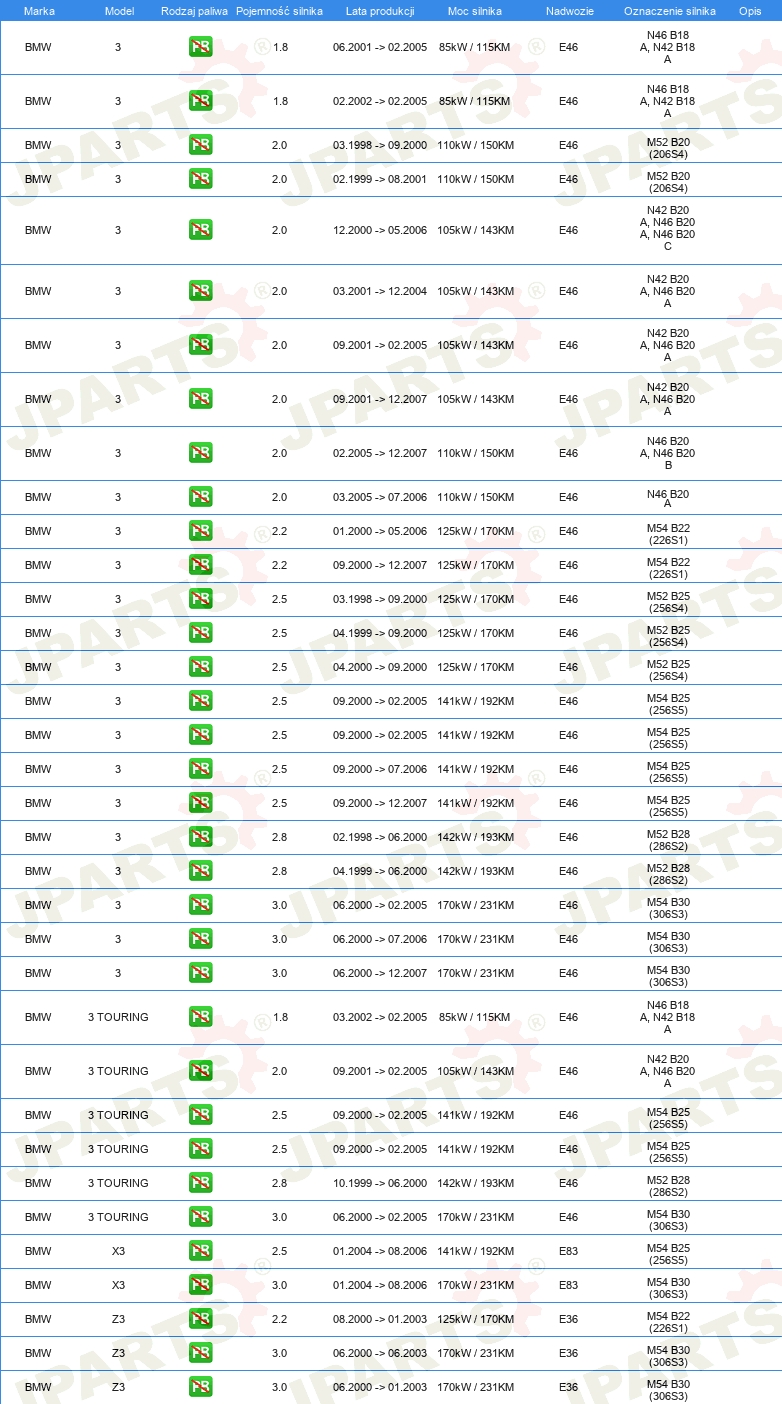Click petrol icon in 09.2001 -> 12.2007 row

200,399
